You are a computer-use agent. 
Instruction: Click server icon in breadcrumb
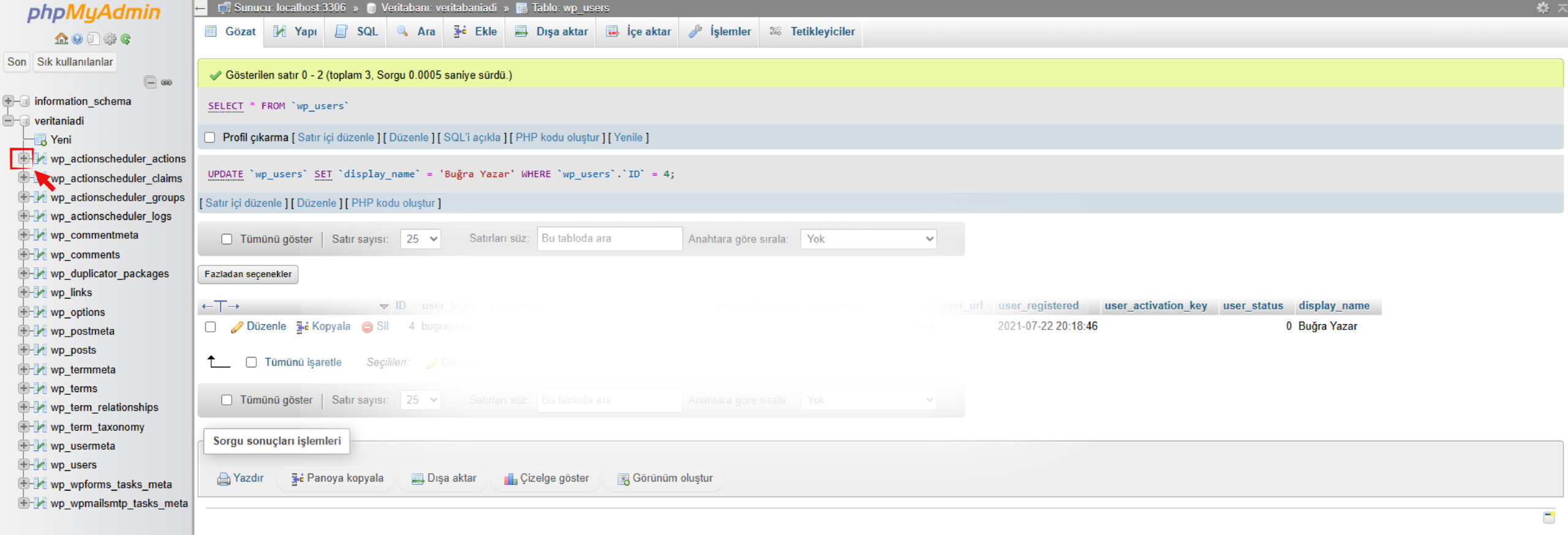[224, 8]
